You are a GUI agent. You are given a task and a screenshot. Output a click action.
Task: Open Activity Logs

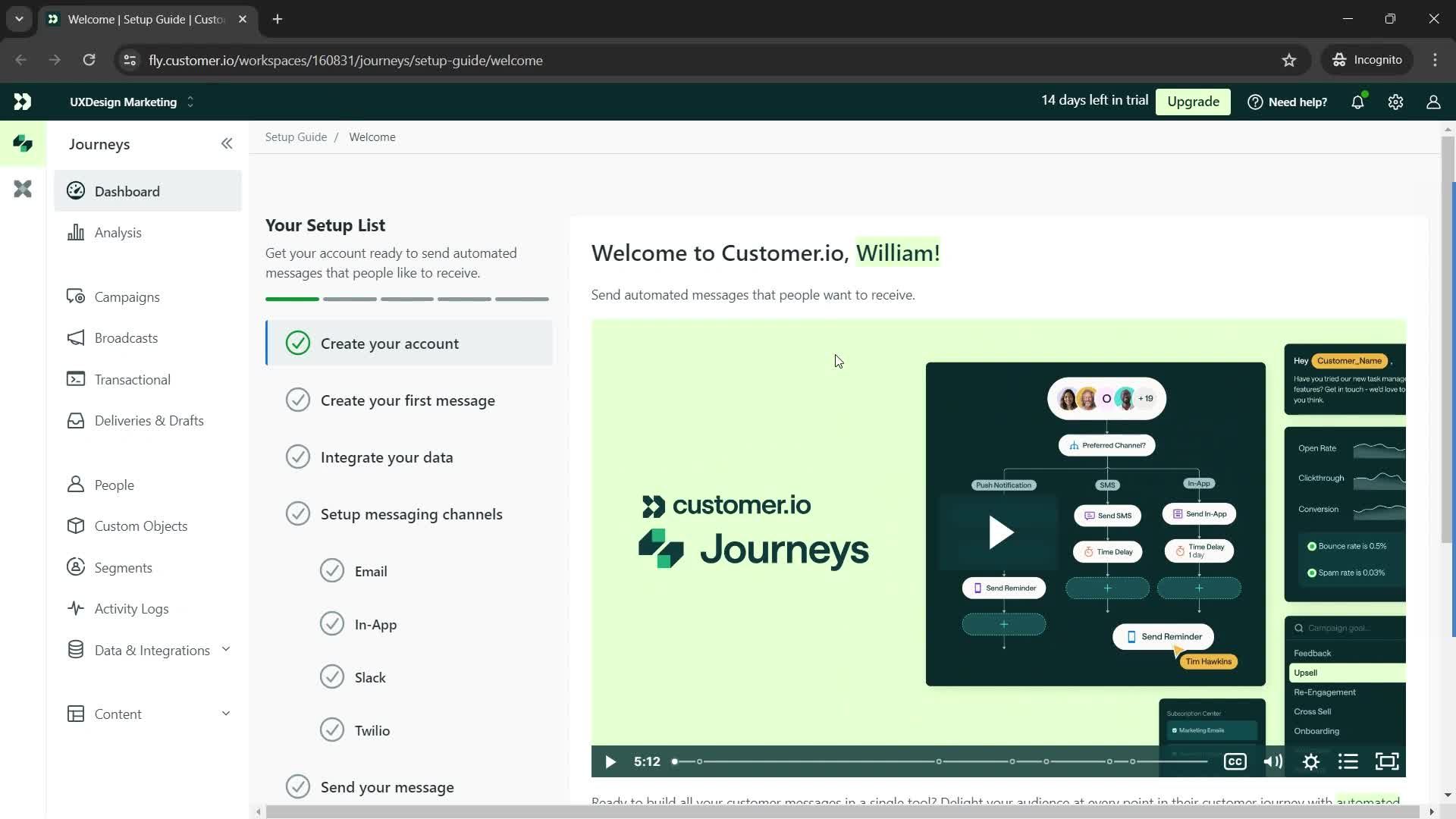click(x=131, y=608)
